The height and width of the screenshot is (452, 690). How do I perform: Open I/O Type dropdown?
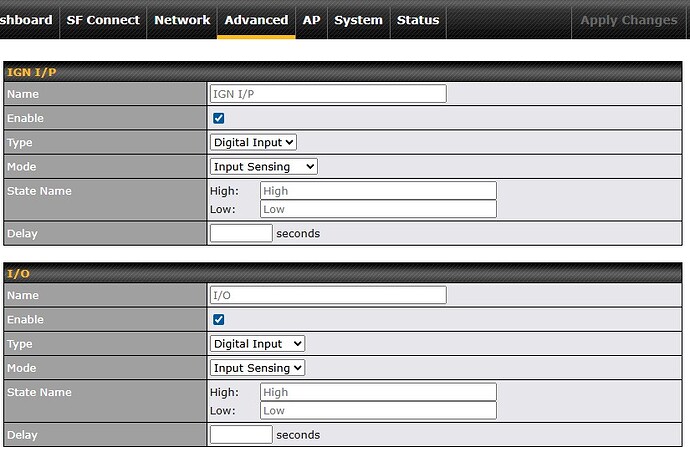[257, 344]
